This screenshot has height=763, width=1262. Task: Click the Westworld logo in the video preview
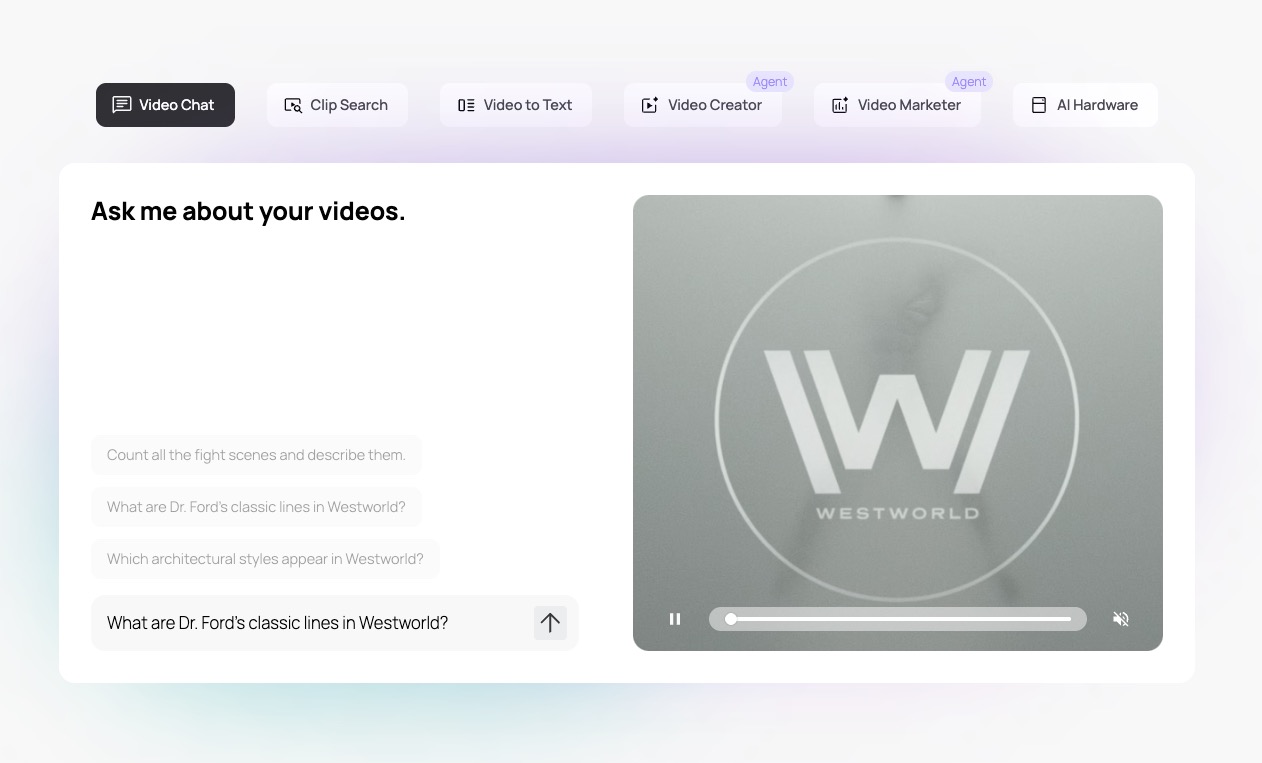[897, 420]
